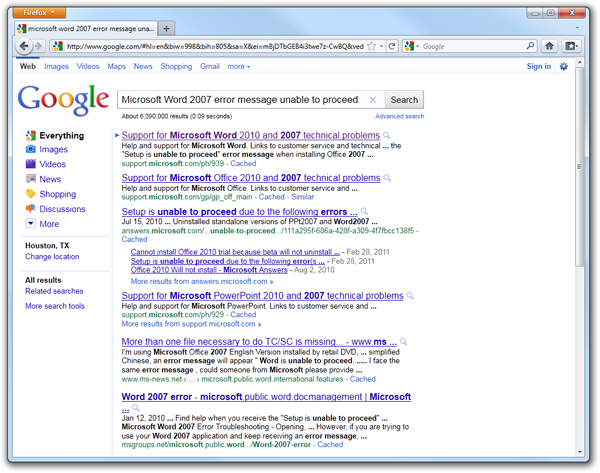Clear the search query with the X

pos(372,99)
